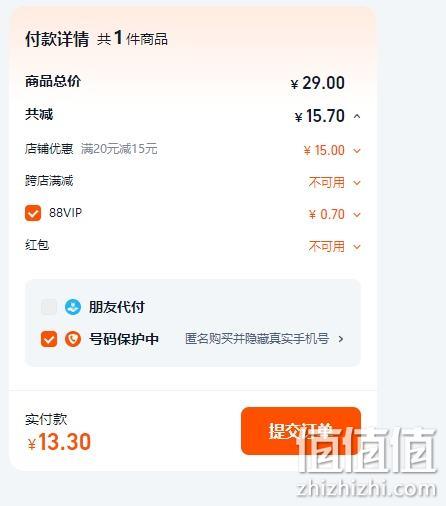This screenshot has width=446, height=506.
Task: Open the arrow next to 匿名购买并隐藏真实手机号
Action: click(341, 339)
